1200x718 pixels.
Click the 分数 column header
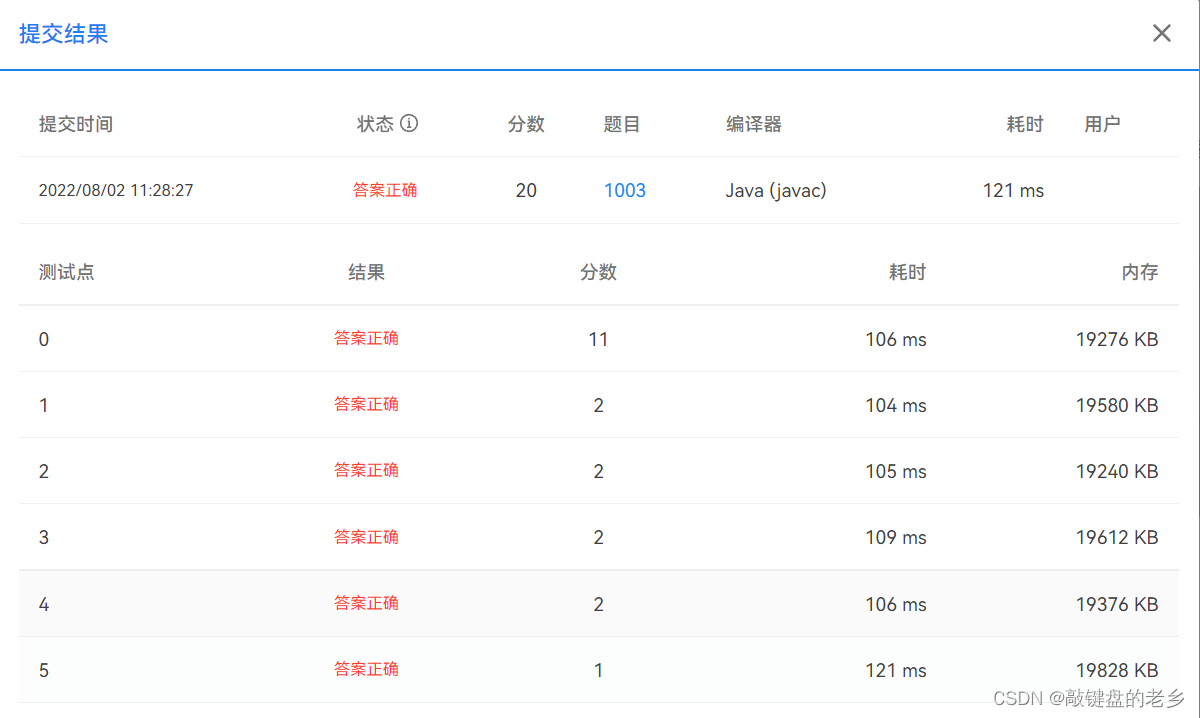[527, 123]
